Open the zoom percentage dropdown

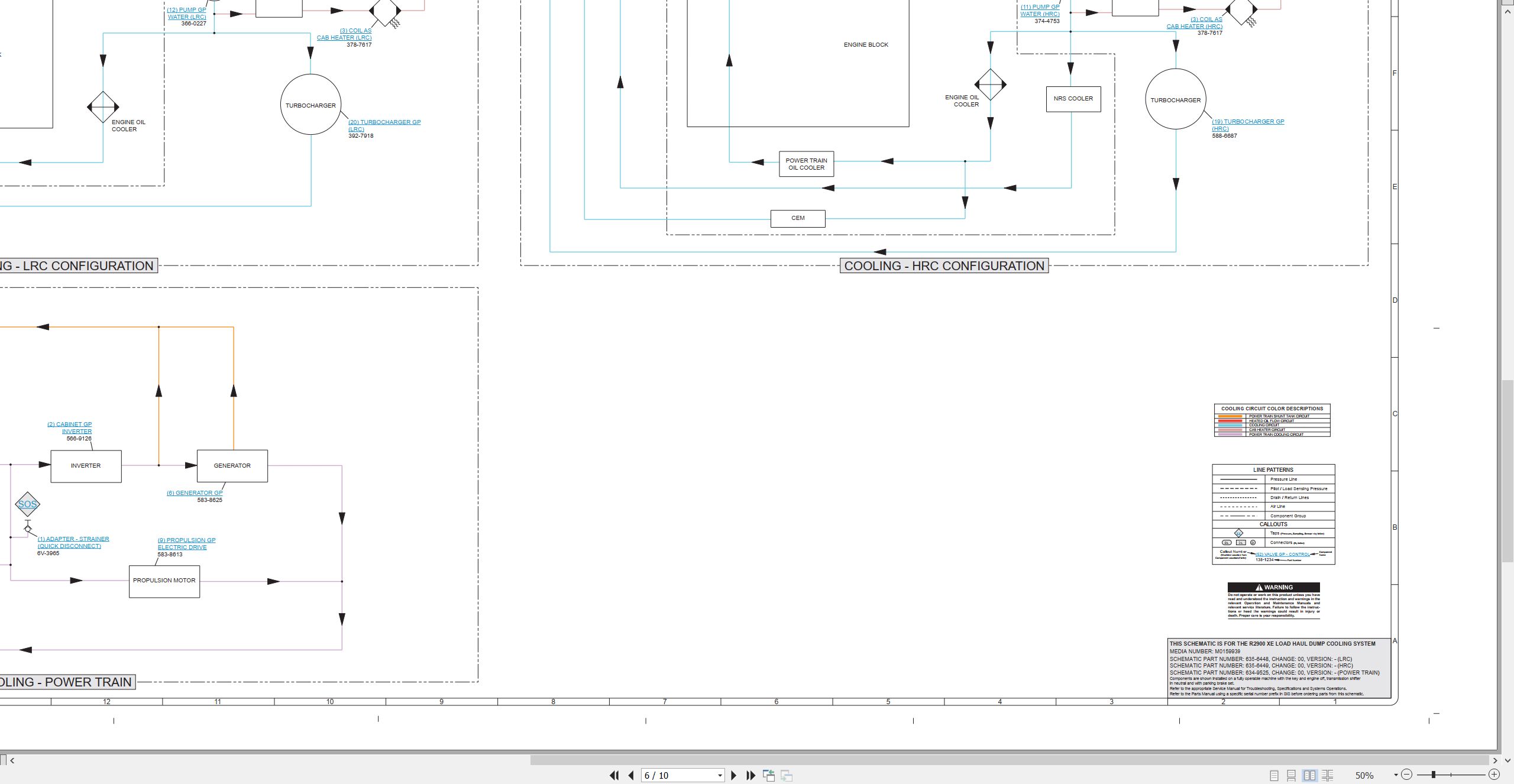1396,775
